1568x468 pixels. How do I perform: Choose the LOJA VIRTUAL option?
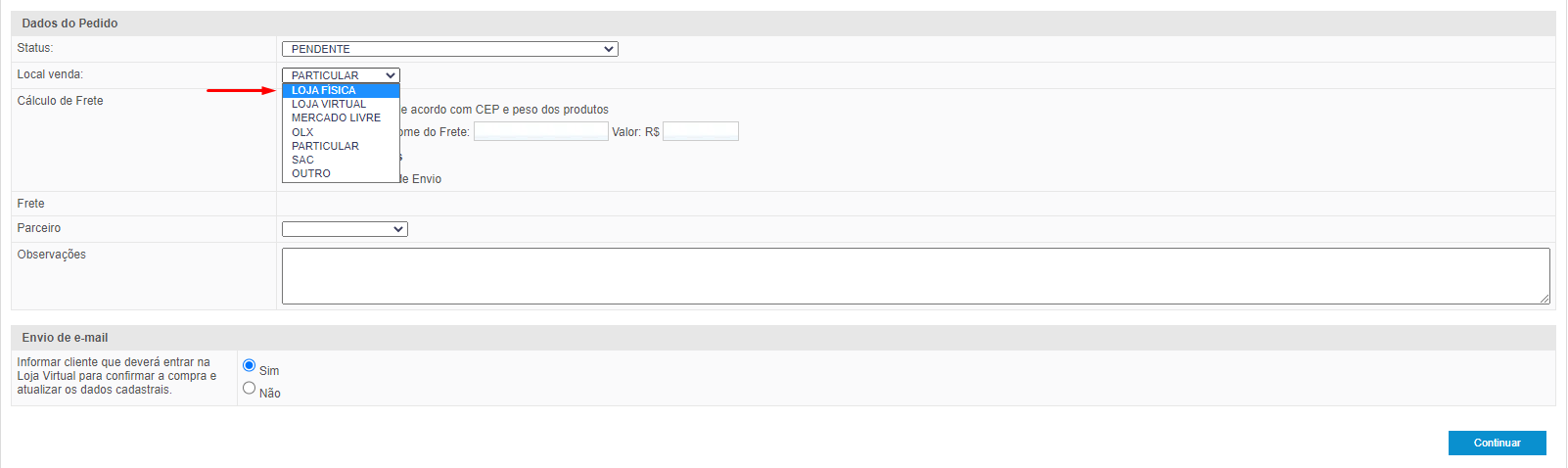tap(329, 104)
